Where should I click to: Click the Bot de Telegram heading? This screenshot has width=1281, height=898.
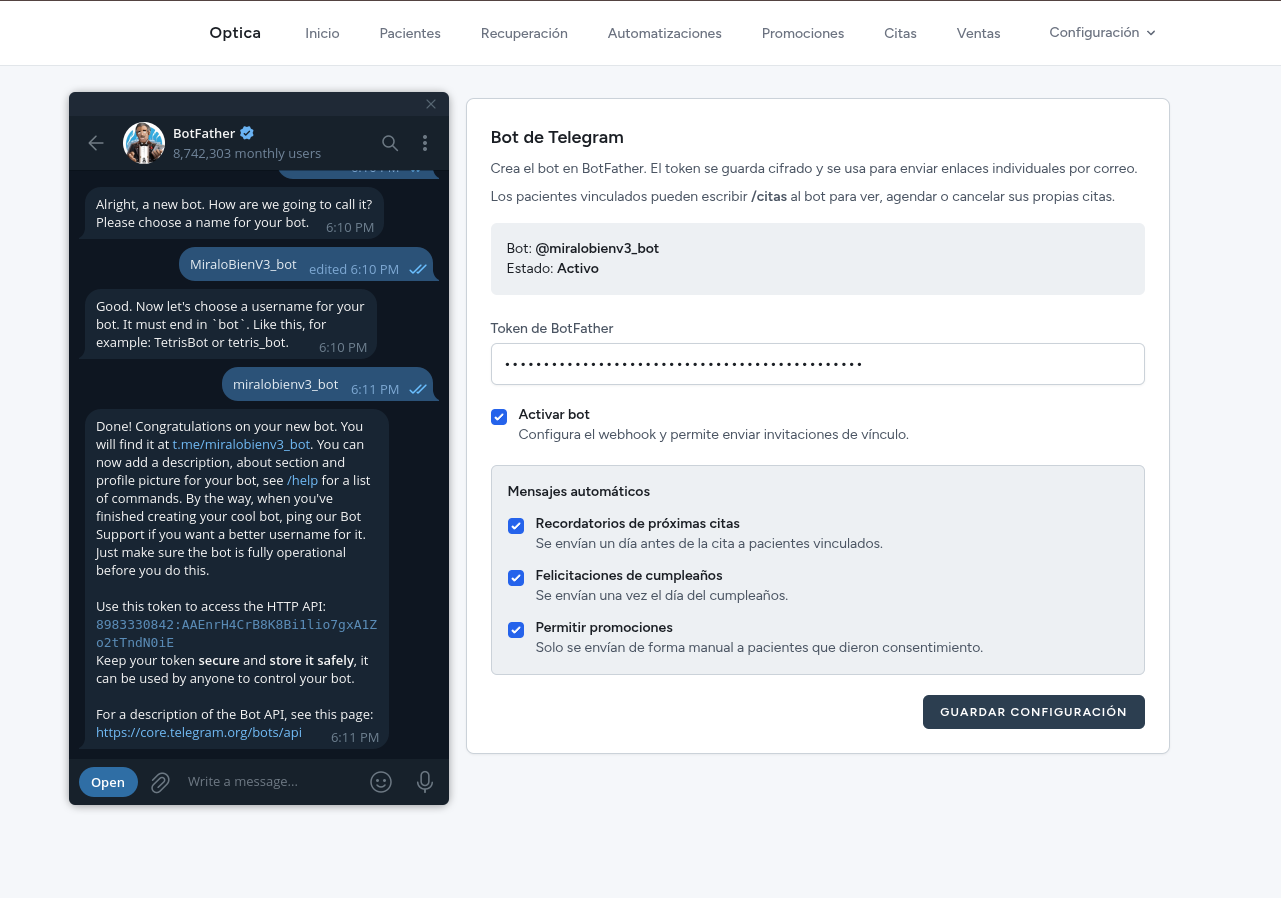pyautogui.click(x=557, y=138)
